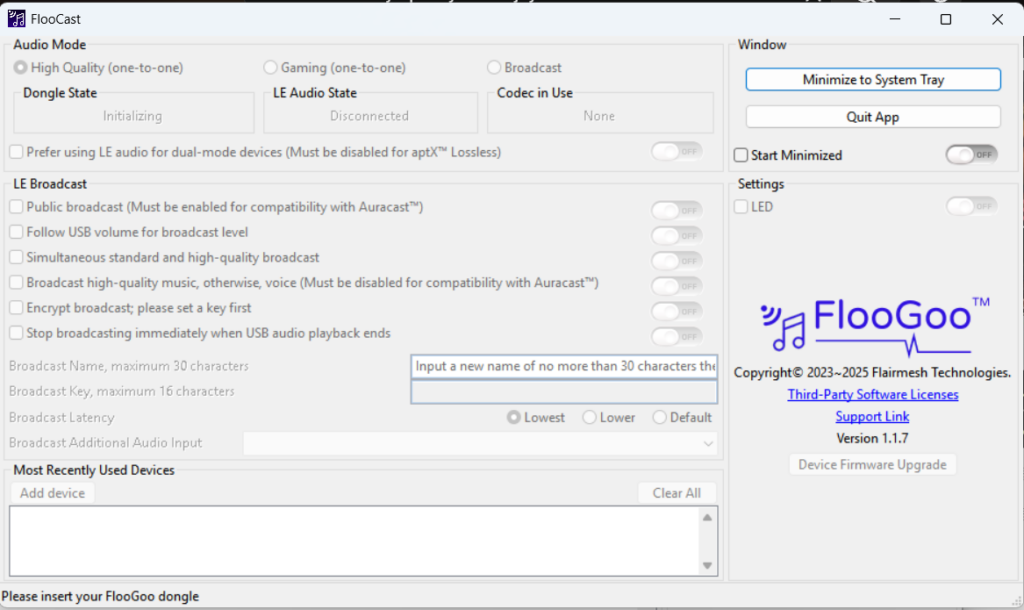The image size is (1024, 610).
Task: Toggle Stop broadcasting immediately switch
Action: [x=677, y=336]
